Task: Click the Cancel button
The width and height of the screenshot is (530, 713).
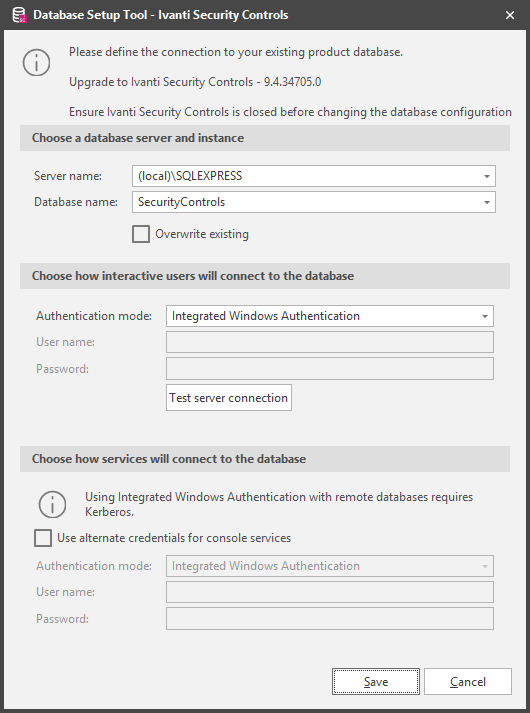Action: (468, 682)
